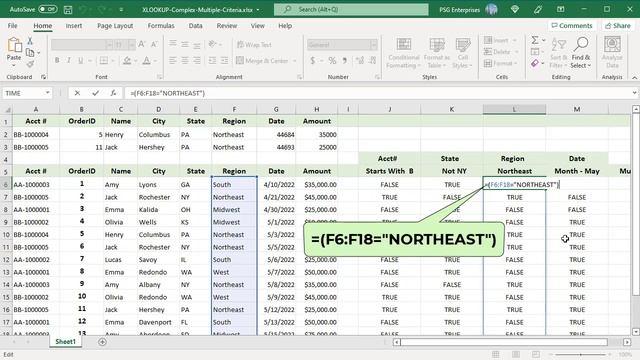The image size is (640, 360).
Task: Switch to the Formulas tab
Action: point(161,26)
